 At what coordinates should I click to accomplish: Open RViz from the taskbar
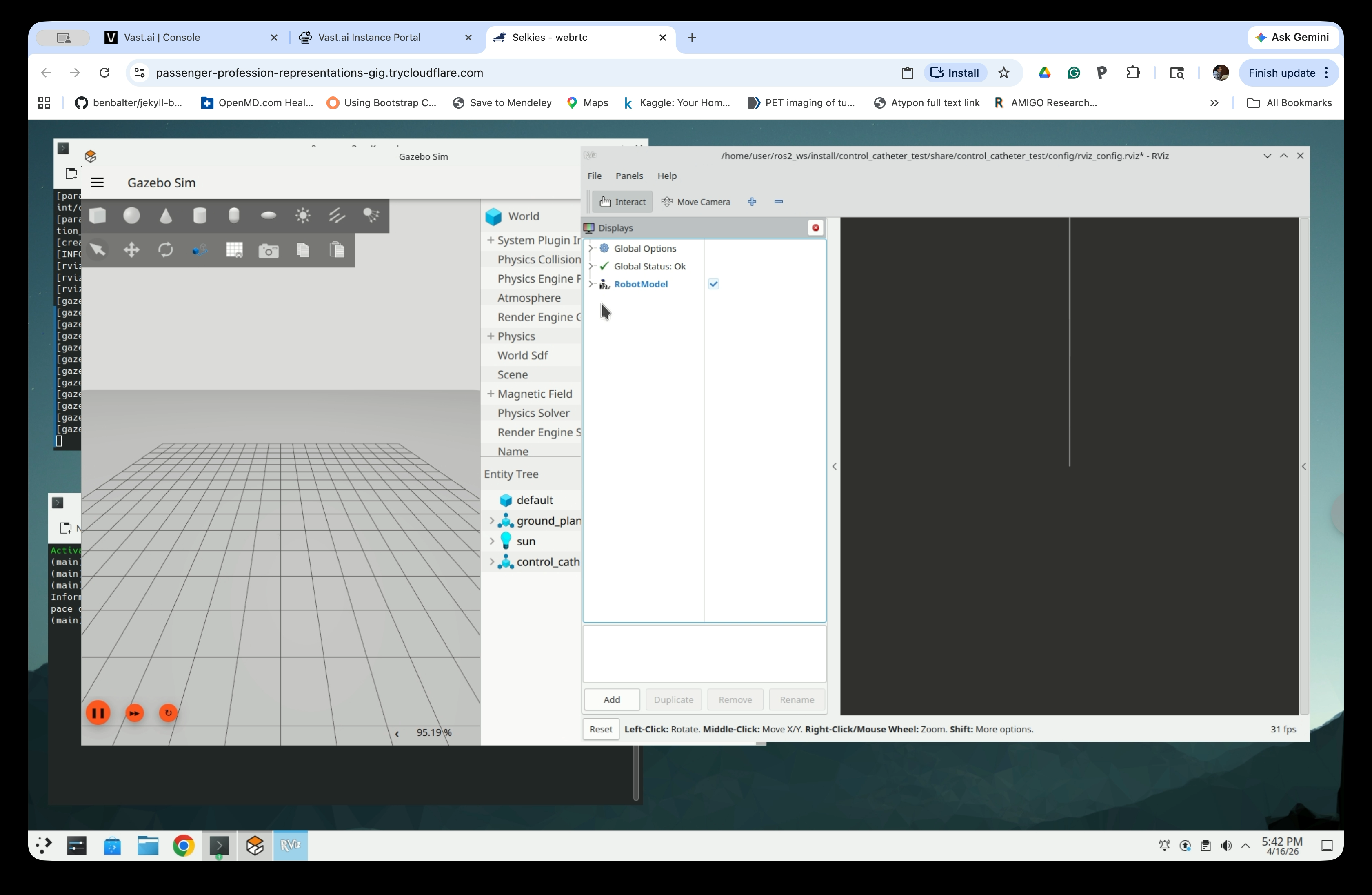291,846
